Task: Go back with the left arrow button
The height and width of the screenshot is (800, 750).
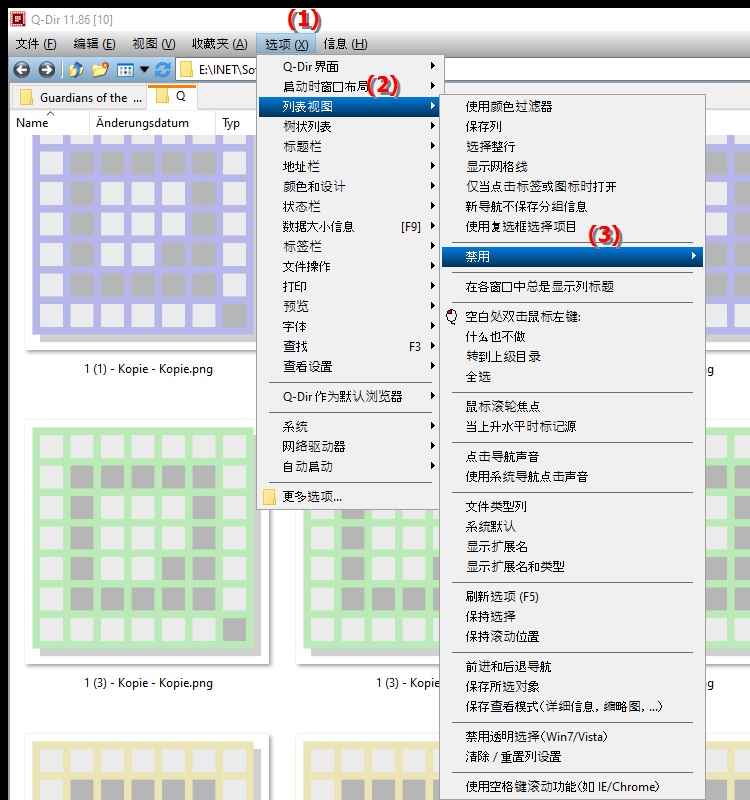Action: pos(21,69)
